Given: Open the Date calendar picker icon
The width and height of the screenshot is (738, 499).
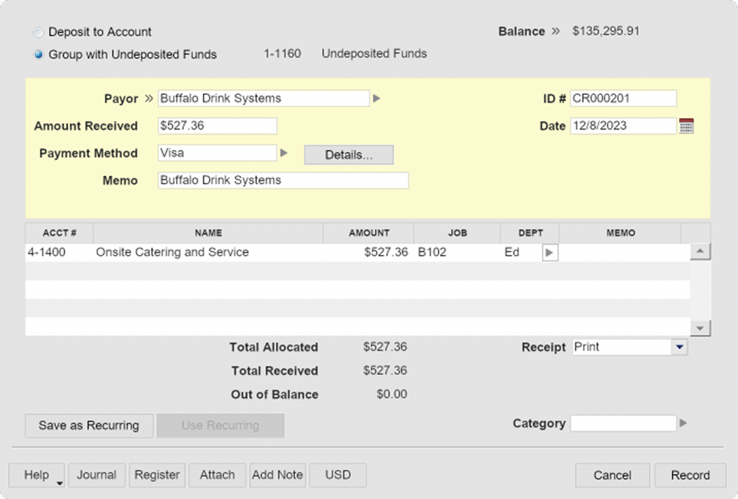Looking at the screenshot, I should 686,126.
